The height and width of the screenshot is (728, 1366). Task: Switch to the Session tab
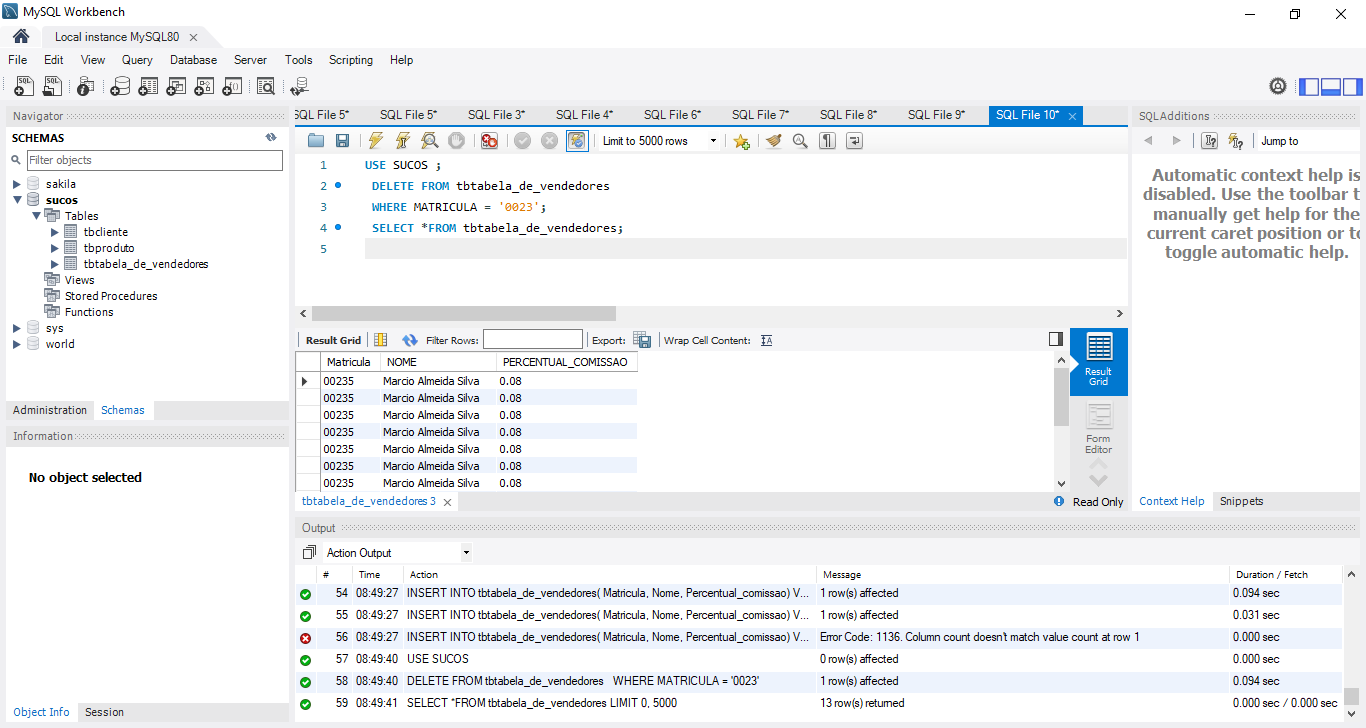click(x=104, y=712)
